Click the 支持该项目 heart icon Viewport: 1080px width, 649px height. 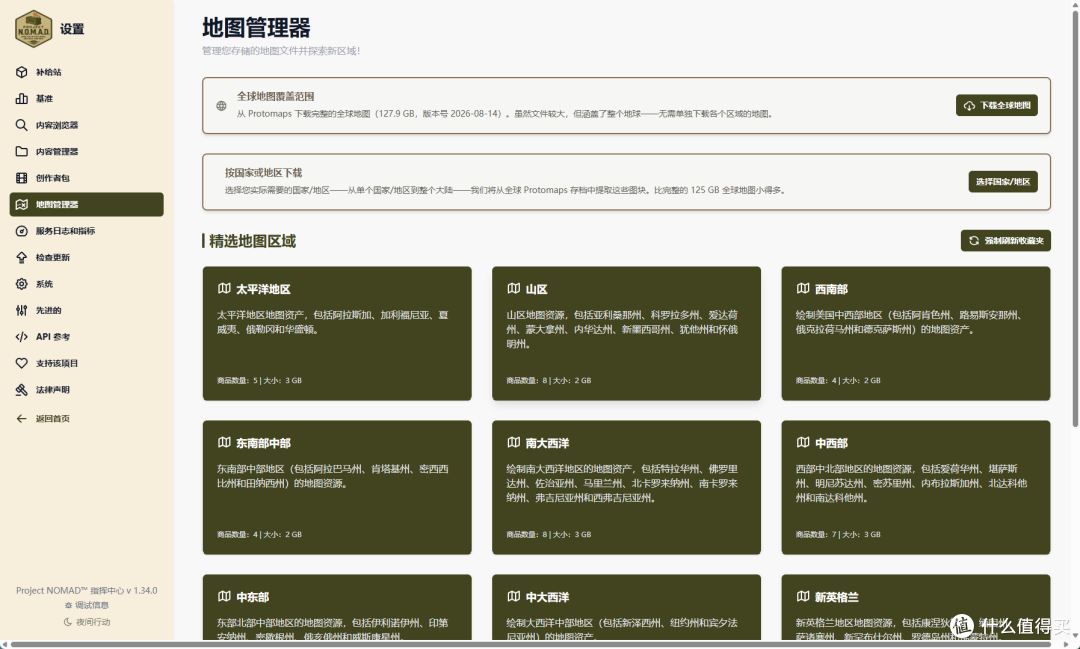(21, 363)
